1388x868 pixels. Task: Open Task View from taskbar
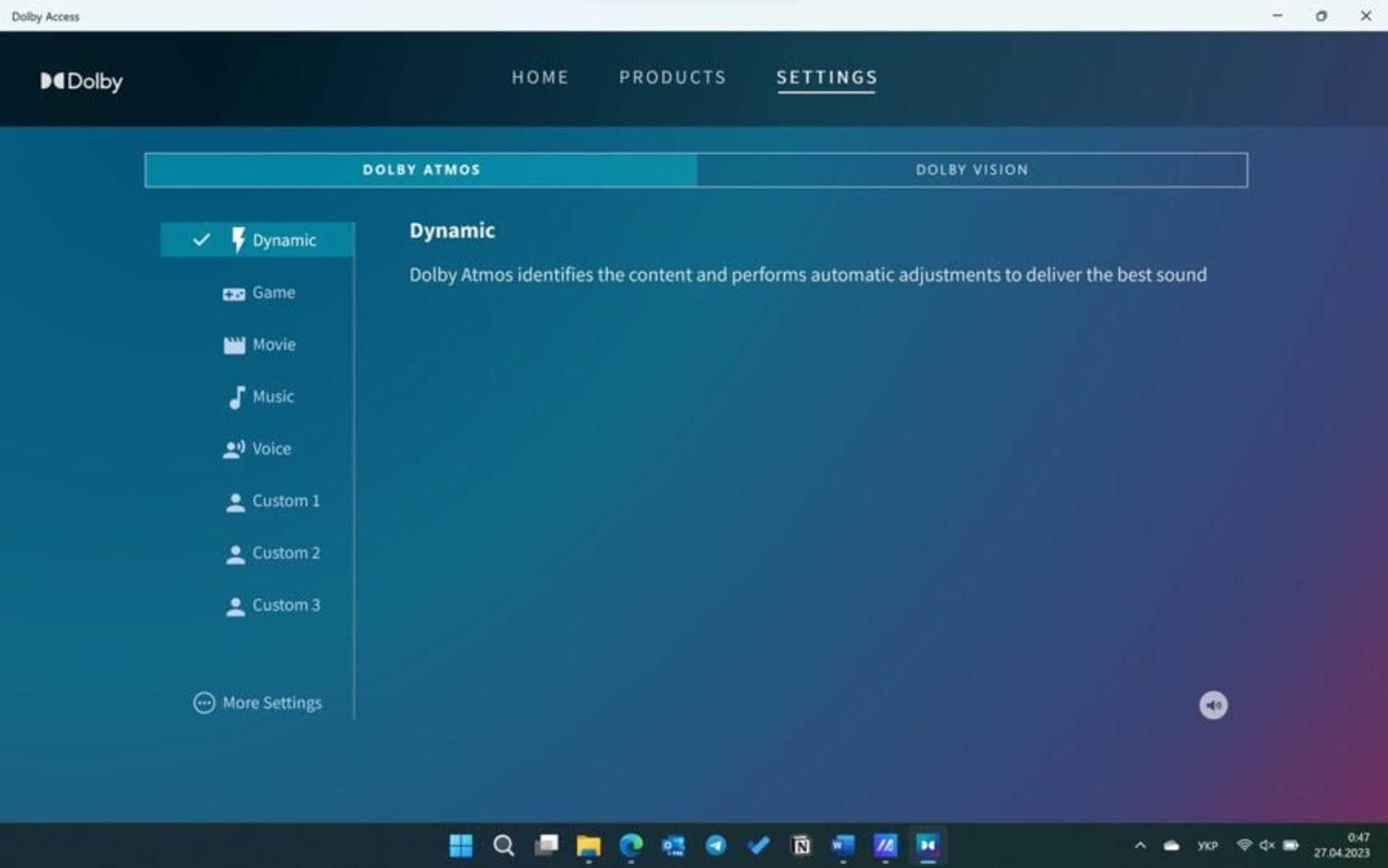546,845
